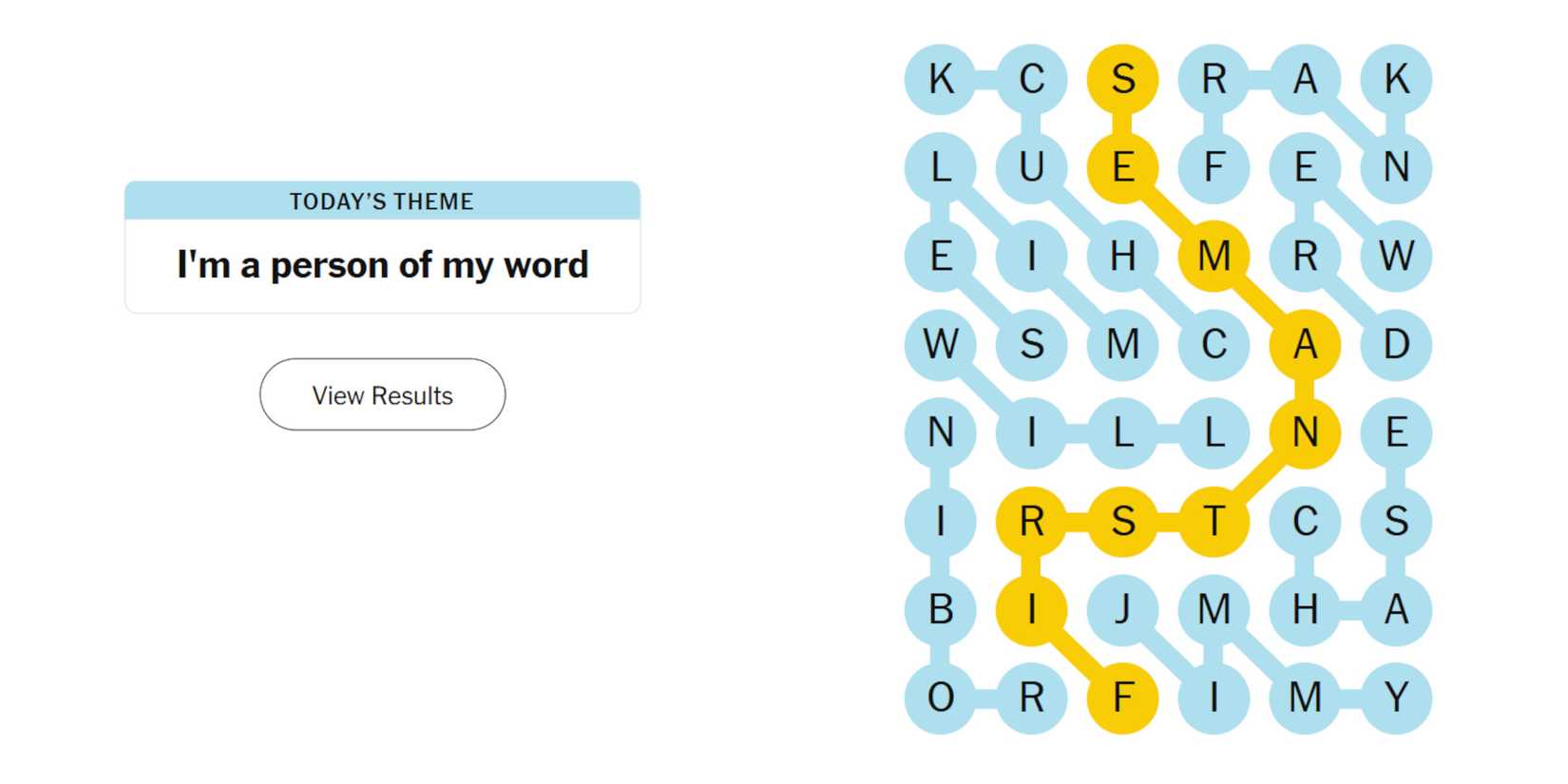Click the theme text I'm a person of my word

pyautogui.click(x=382, y=265)
